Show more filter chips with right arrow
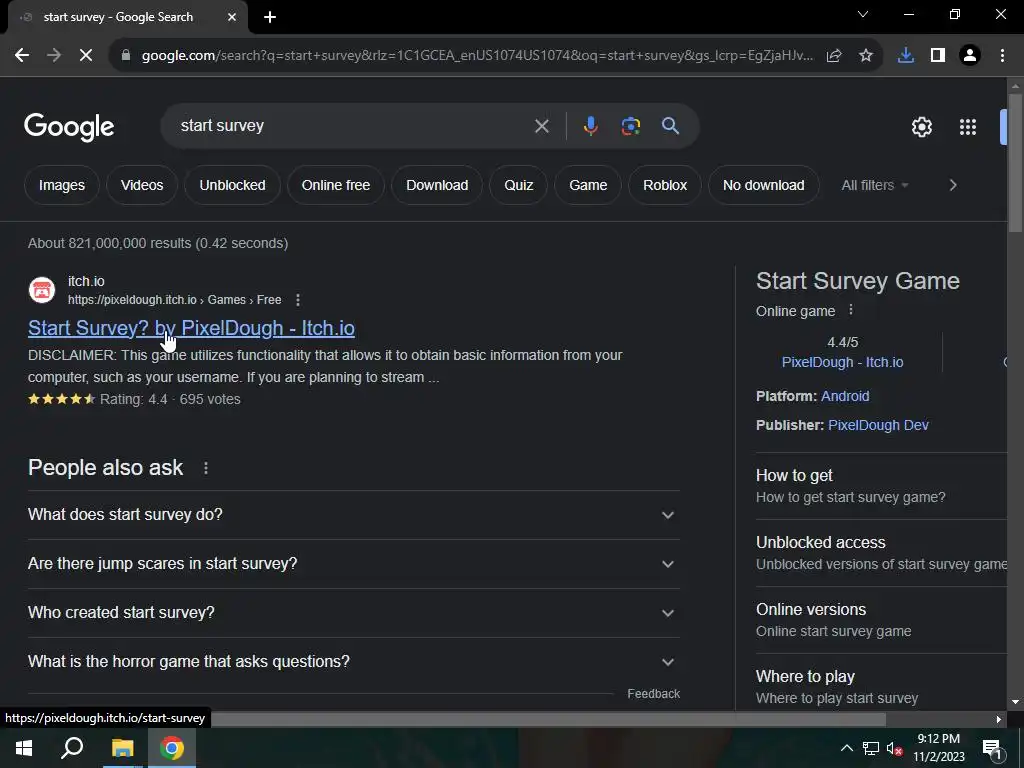 point(953,185)
